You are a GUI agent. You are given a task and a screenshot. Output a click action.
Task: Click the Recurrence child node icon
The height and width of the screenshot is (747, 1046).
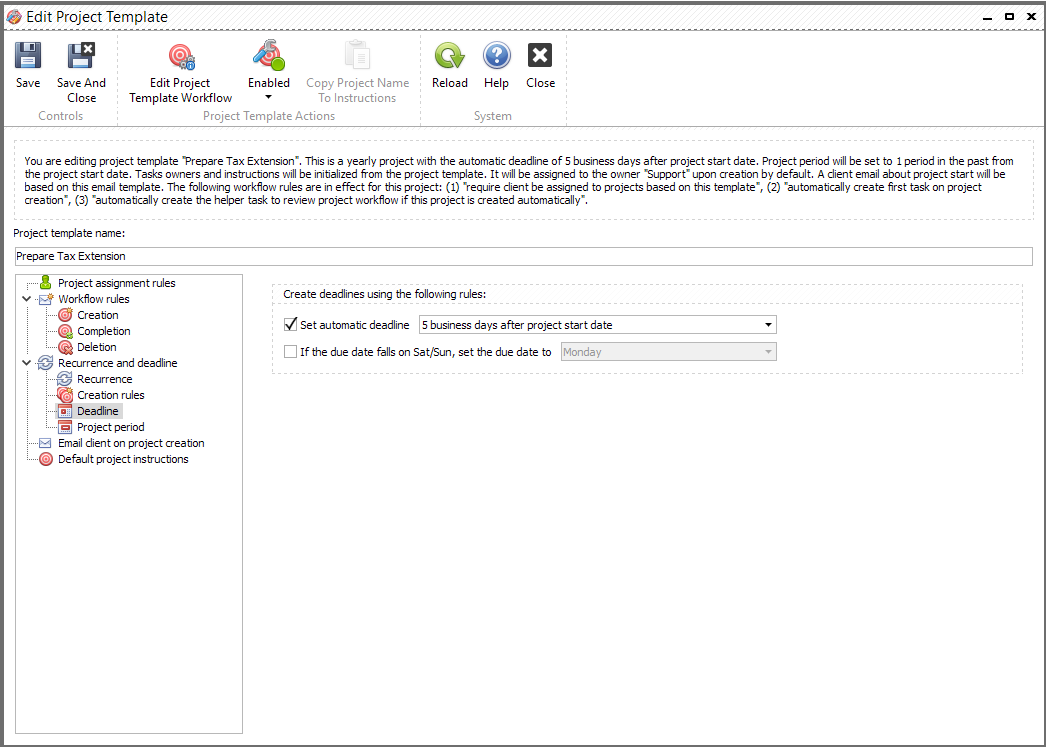click(65, 379)
